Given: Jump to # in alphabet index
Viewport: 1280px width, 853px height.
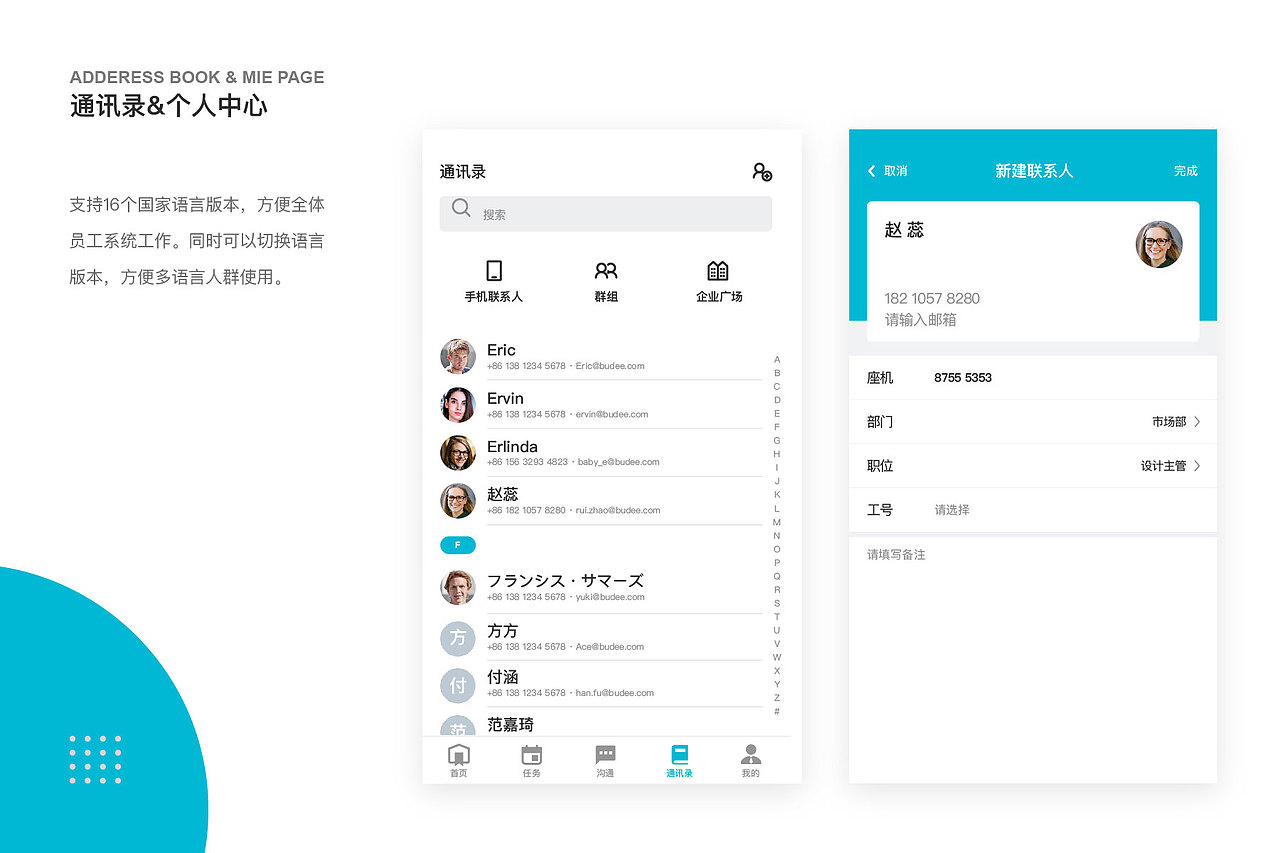Looking at the screenshot, I should [x=777, y=711].
